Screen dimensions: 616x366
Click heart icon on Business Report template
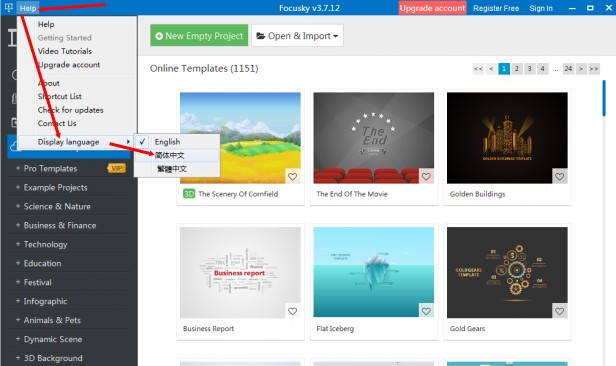point(292,311)
